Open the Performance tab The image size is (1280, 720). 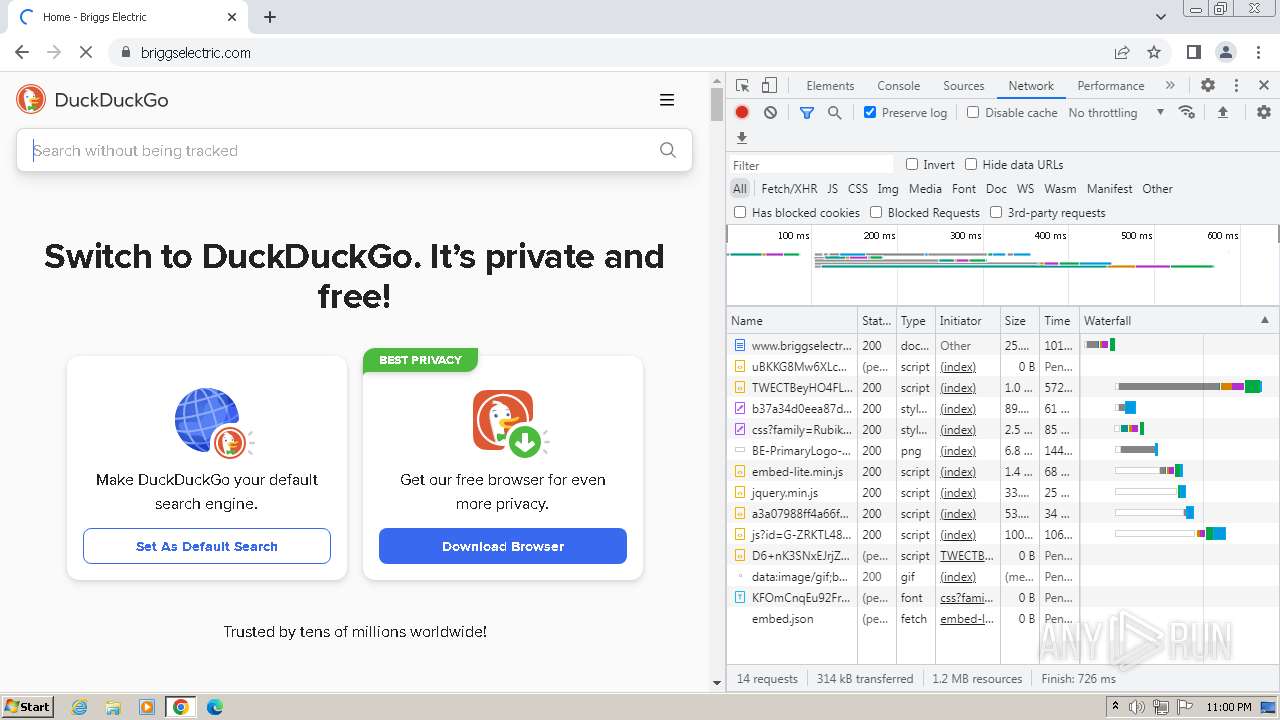[x=1111, y=86]
